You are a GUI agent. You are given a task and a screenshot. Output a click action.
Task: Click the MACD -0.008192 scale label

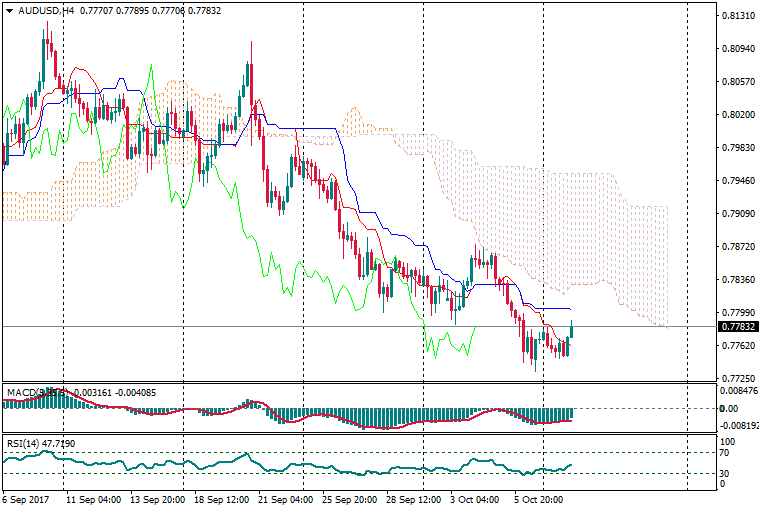pos(738,424)
